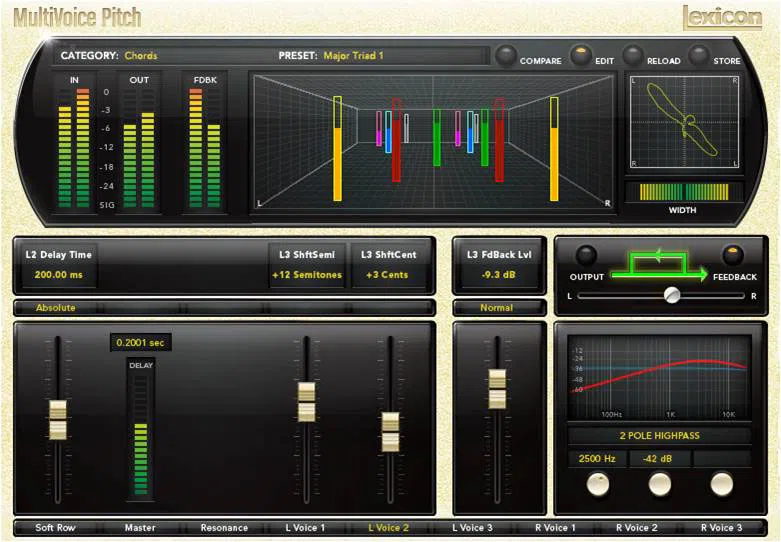Click the Absolute mode button

[x=56, y=308]
